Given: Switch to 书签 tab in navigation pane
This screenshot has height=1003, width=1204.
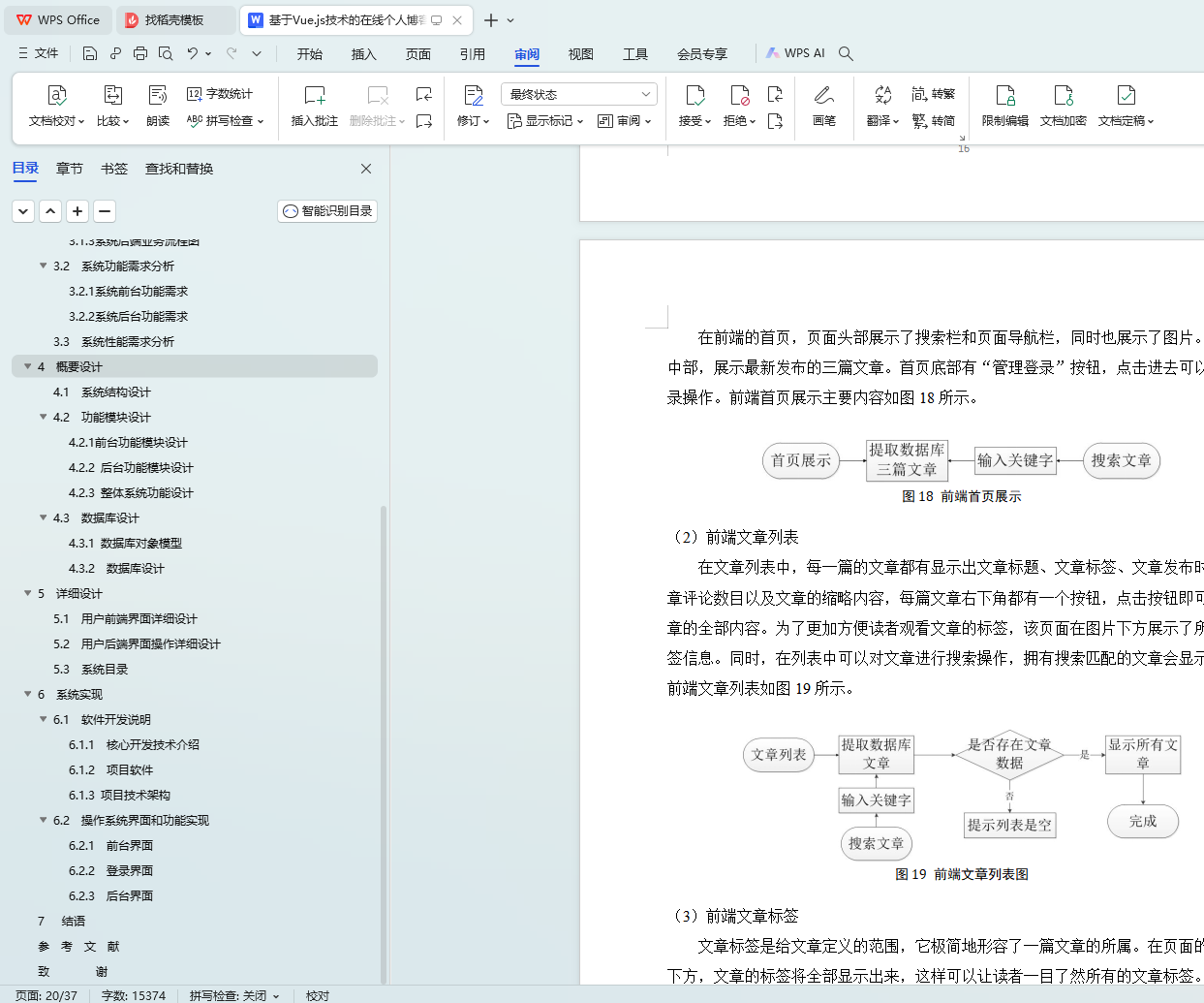Looking at the screenshot, I should [x=114, y=169].
